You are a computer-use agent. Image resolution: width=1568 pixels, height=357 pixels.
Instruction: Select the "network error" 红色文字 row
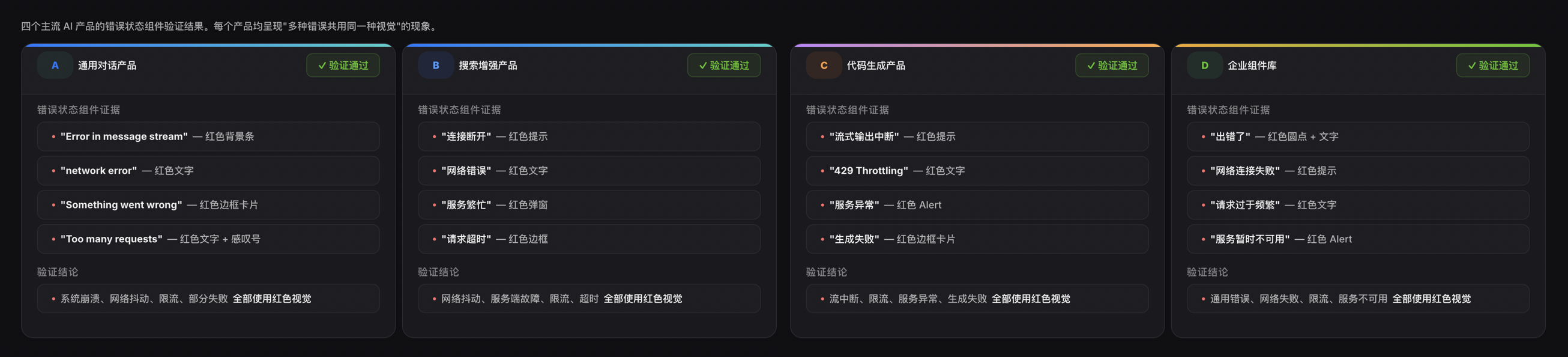(x=208, y=171)
